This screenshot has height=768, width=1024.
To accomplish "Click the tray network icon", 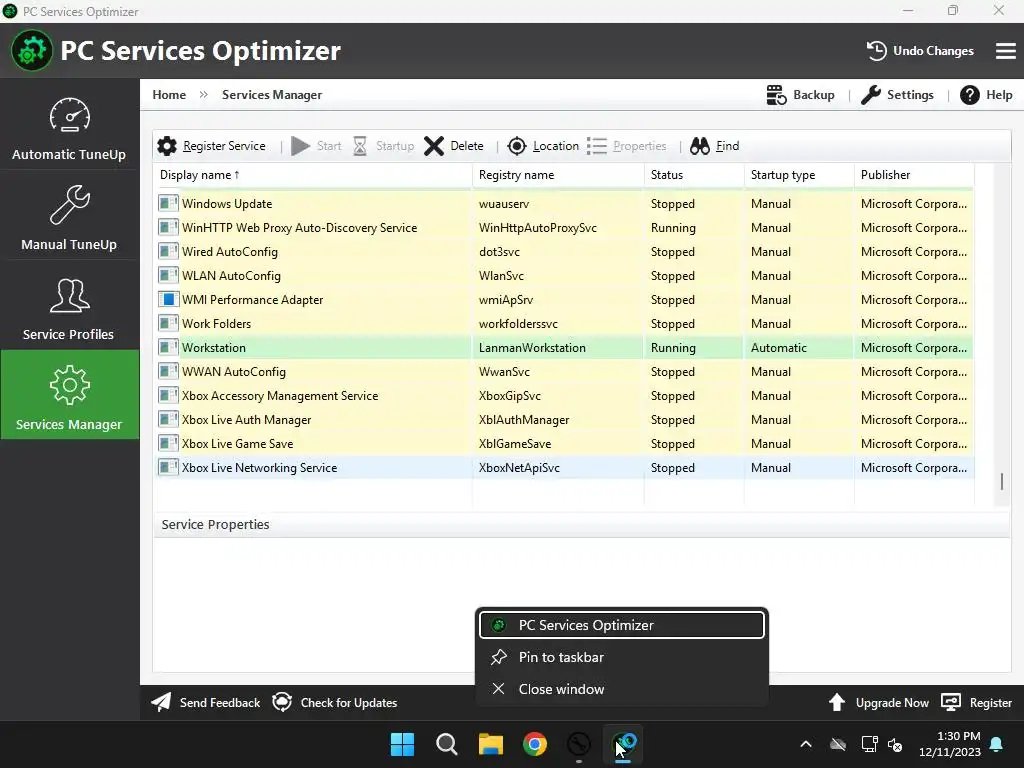I will click(x=869, y=744).
